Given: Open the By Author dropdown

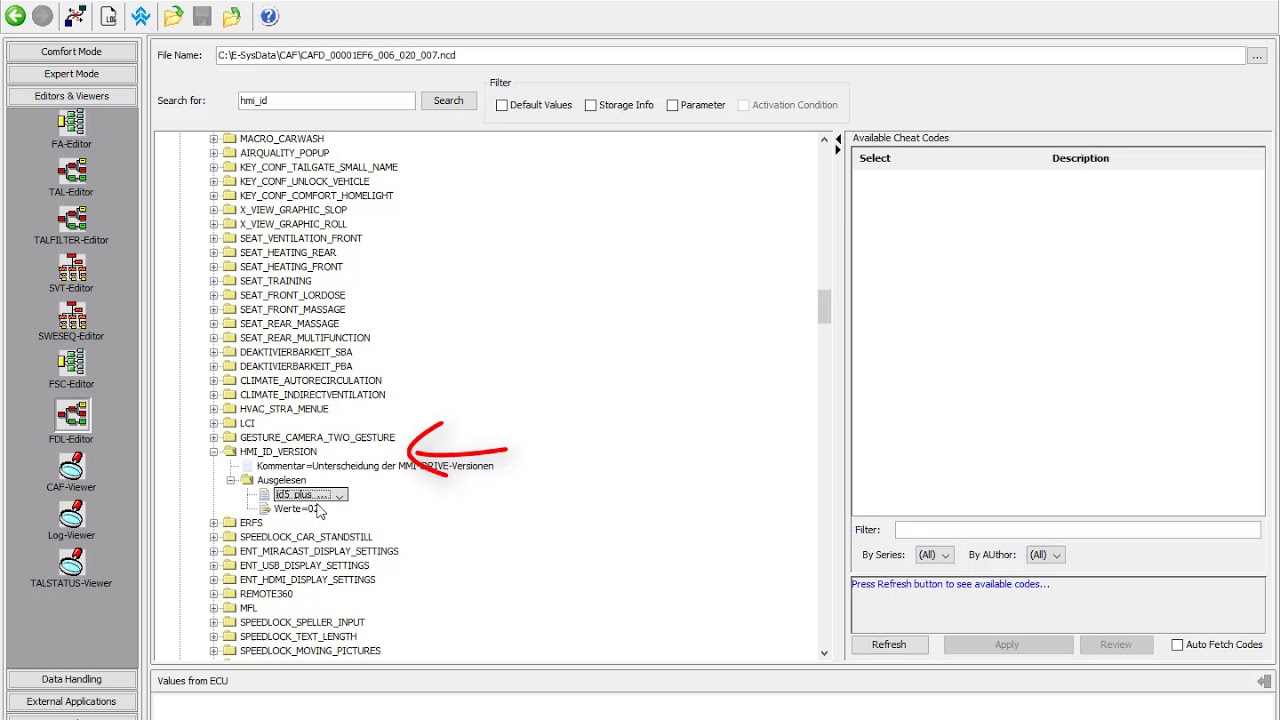Looking at the screenshot, I should pos(1045,554).
